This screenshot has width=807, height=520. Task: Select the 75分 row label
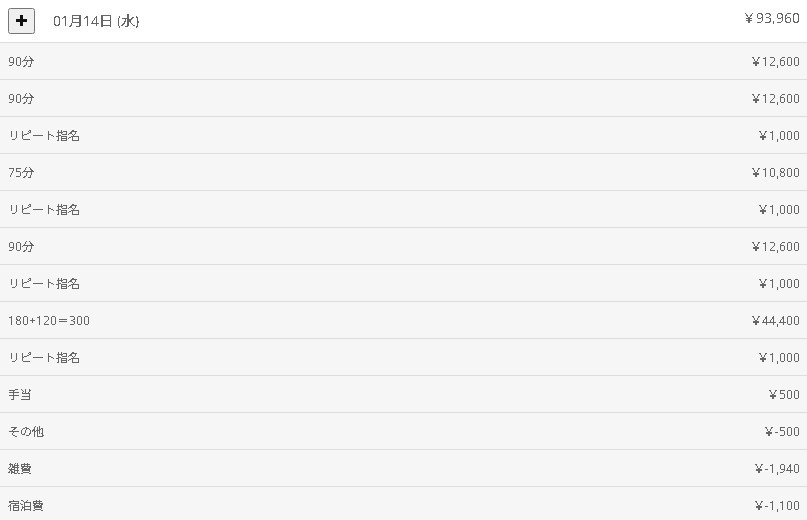(x=21, y=173)
